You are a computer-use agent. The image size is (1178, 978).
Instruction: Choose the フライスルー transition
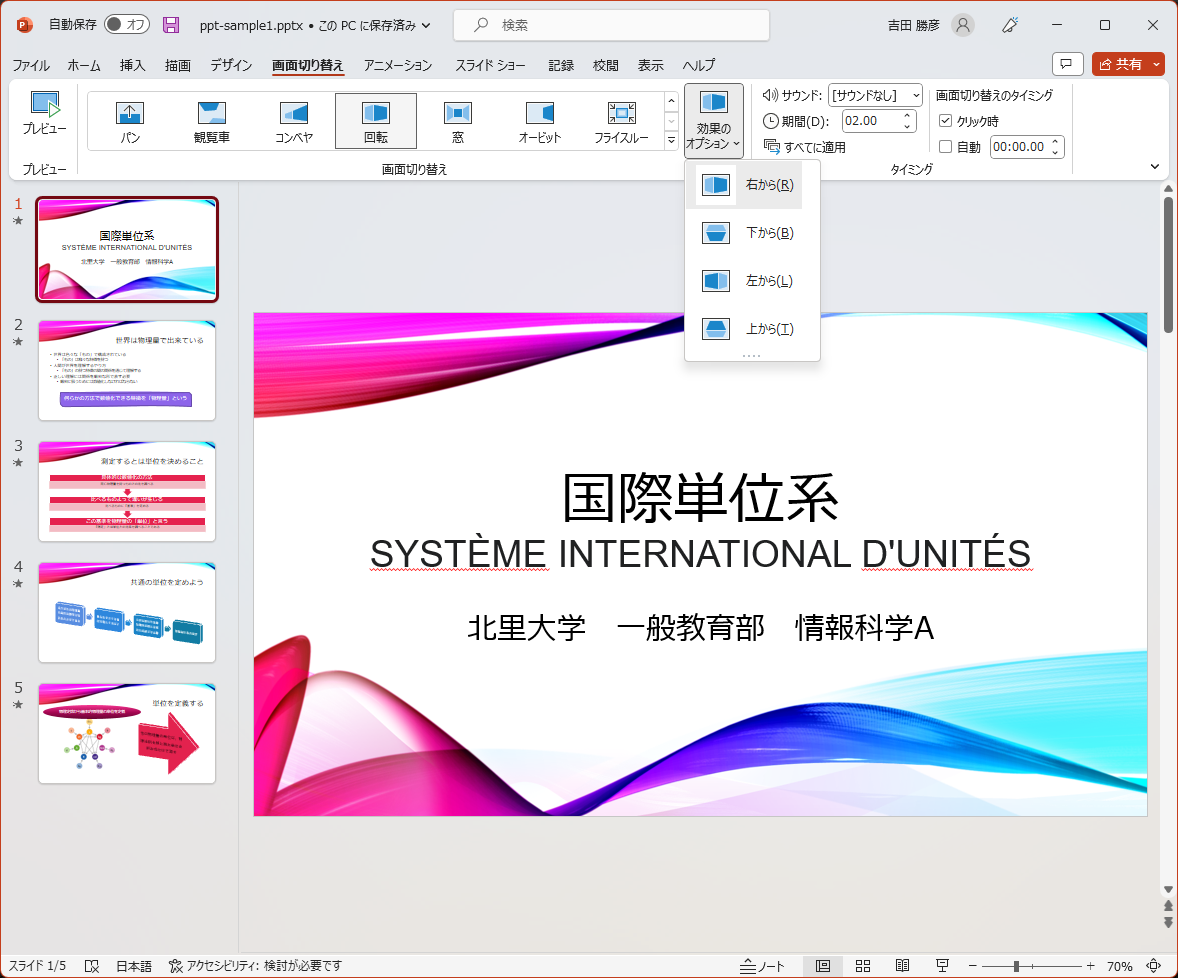point(622,120)
